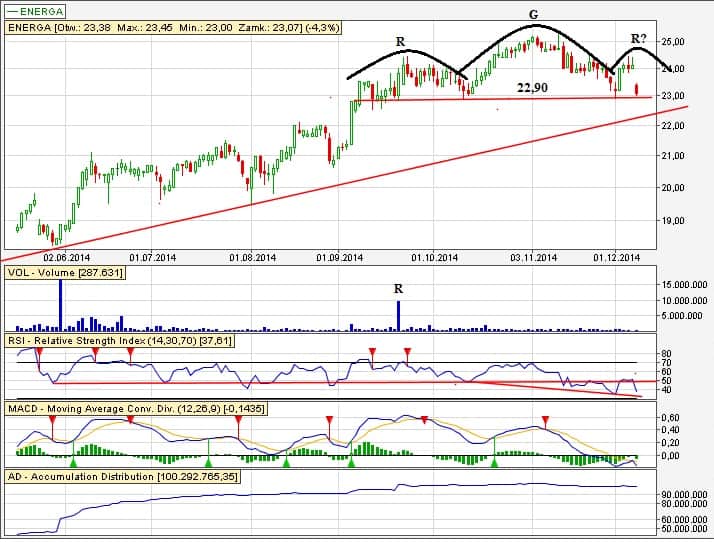Screen dimensions: 714x542
Task: Click the rightmost red triangle MACD marker
Action: click(x=545, y=420)
